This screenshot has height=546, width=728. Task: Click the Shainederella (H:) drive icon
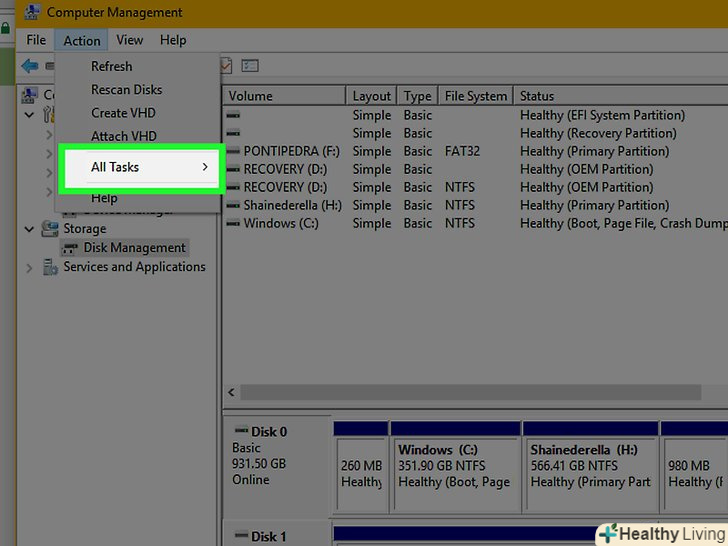point(233,205)
